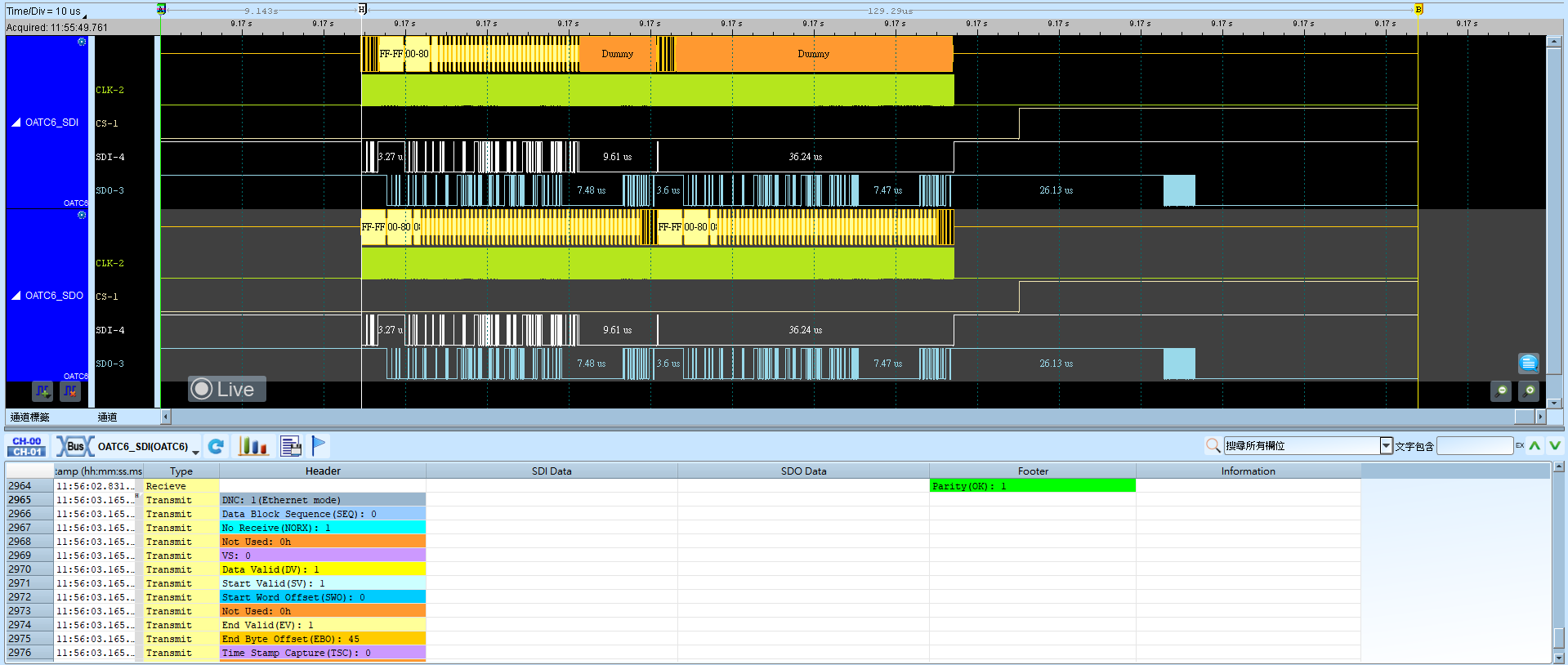Image resolution: width=1568 pixels, height=665 pixels.
Task: Click the Footer column header
Action: click(x=1033, y=471)
